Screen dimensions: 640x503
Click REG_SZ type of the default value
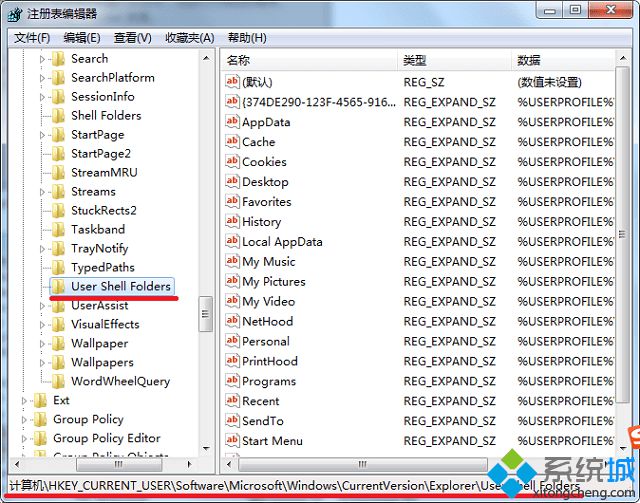point(424,82)
